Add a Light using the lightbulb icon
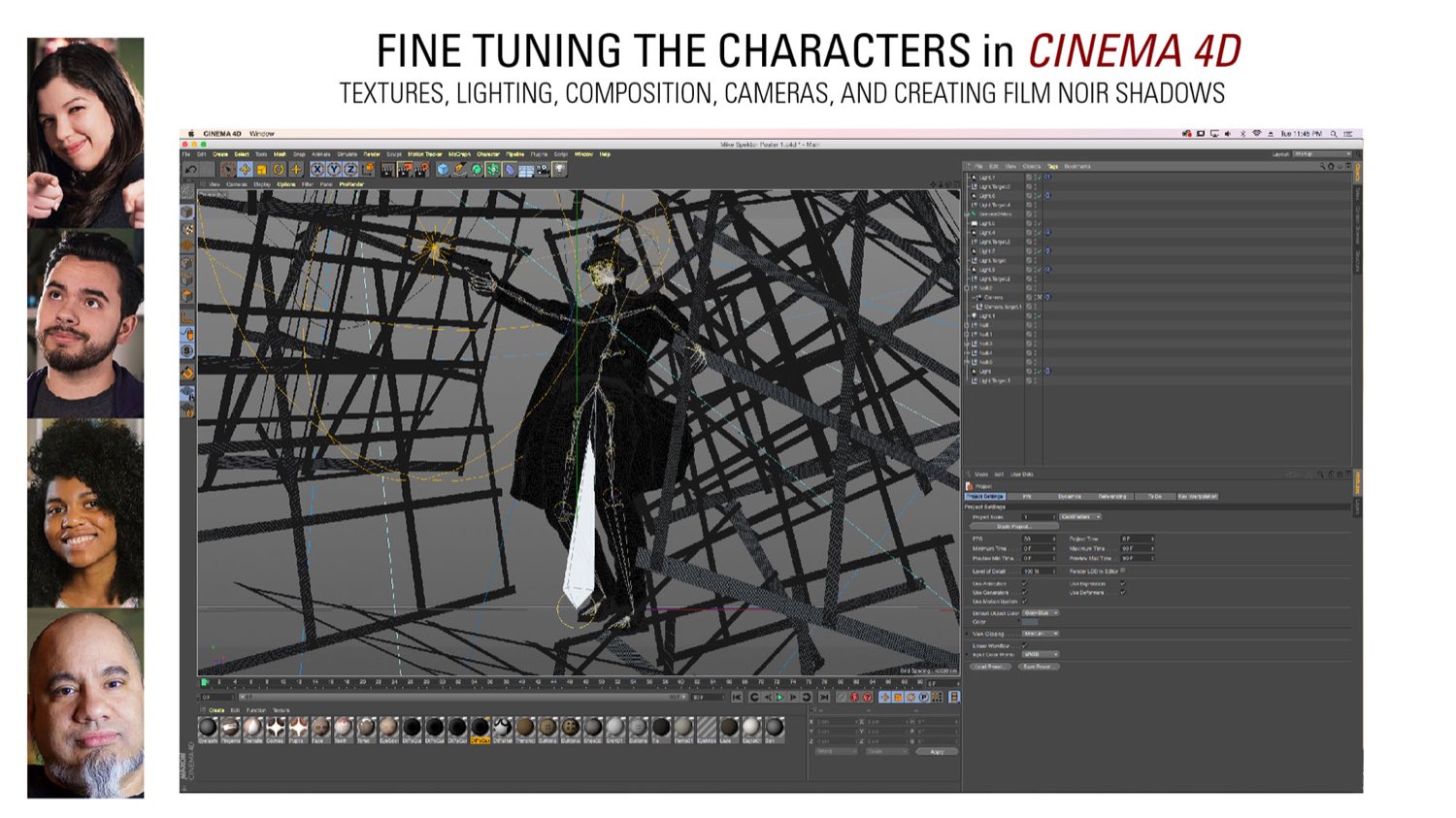Viewport: 1456px width, 818px height. (560, 170)
